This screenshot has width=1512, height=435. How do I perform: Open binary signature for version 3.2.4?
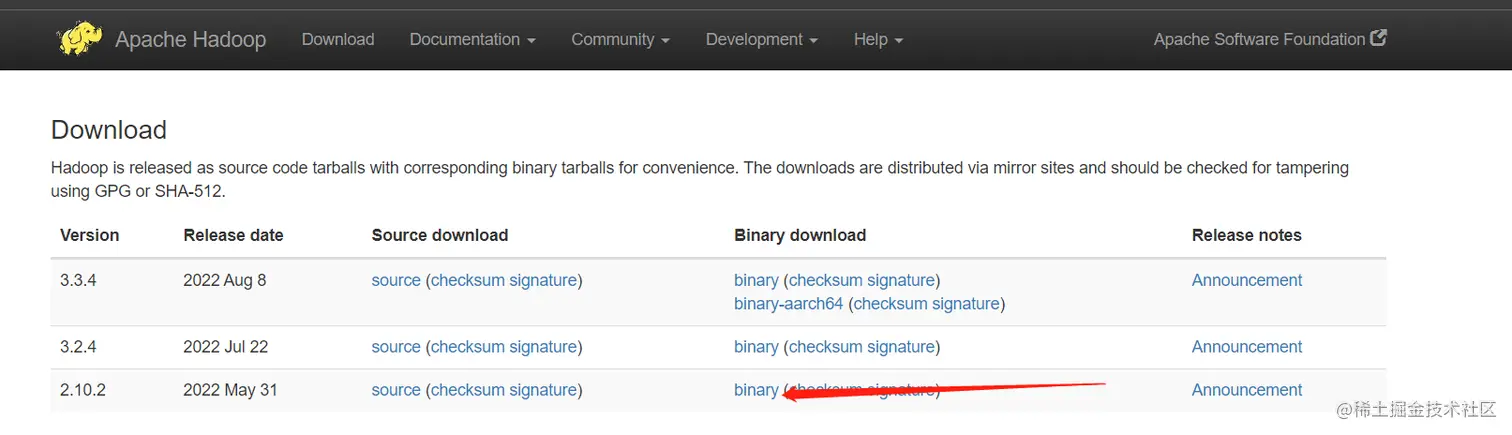pos(902,348)
